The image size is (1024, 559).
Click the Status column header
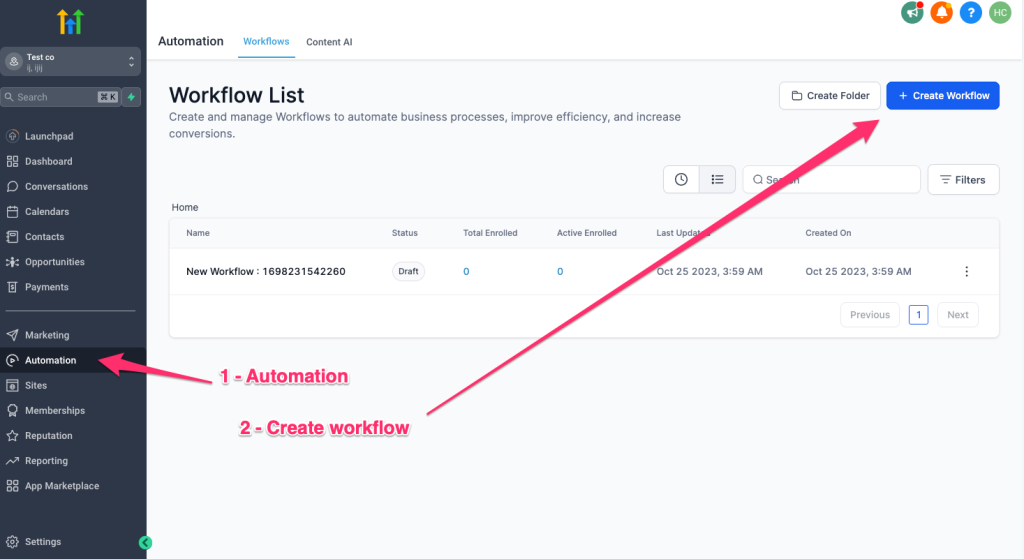click(404, 232)
